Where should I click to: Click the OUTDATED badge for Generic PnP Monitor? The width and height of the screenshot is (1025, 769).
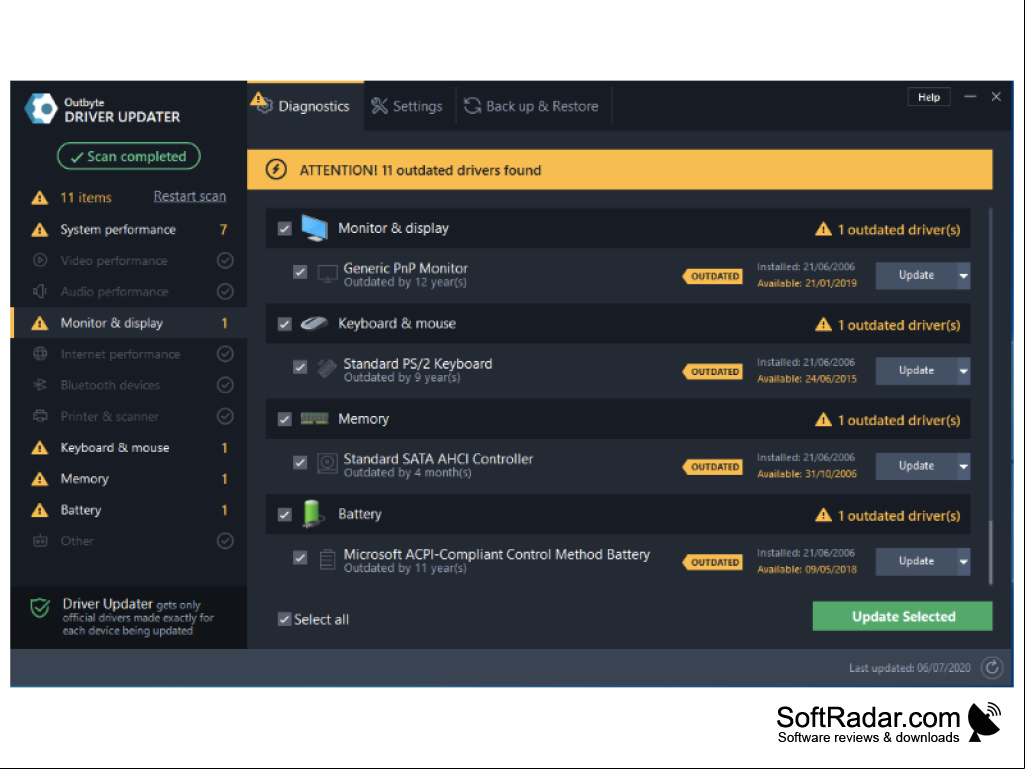(713, 276)
